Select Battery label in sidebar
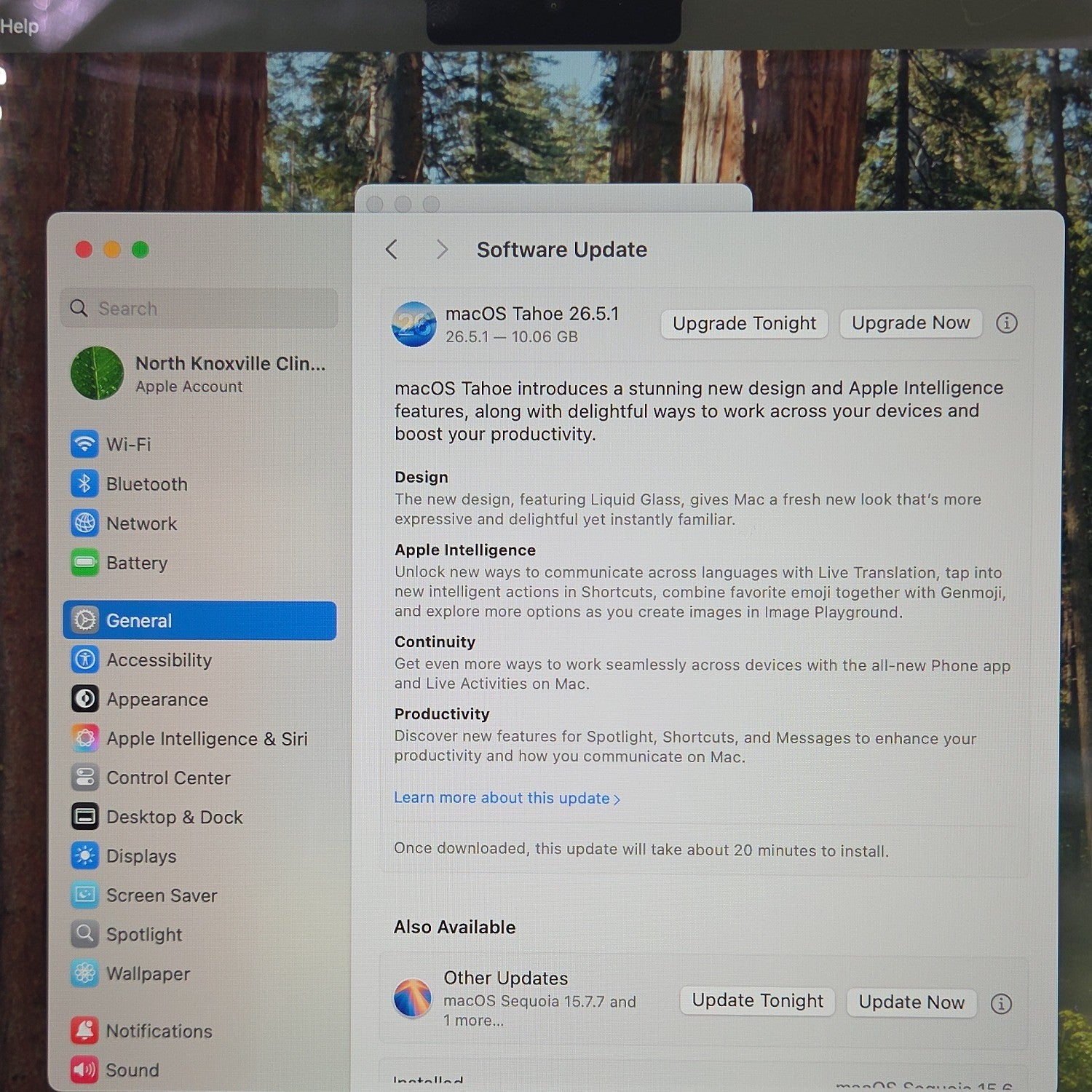The height and width of the screenshot is (1092, 1092). pos(137,563)
